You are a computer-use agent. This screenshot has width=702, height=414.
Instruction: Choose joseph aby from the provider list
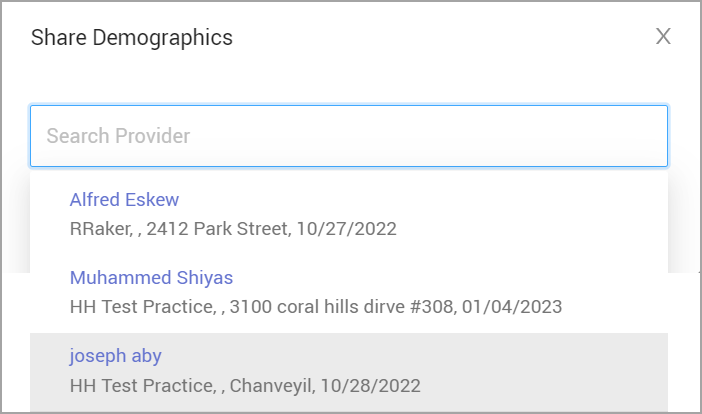[115, 355]
